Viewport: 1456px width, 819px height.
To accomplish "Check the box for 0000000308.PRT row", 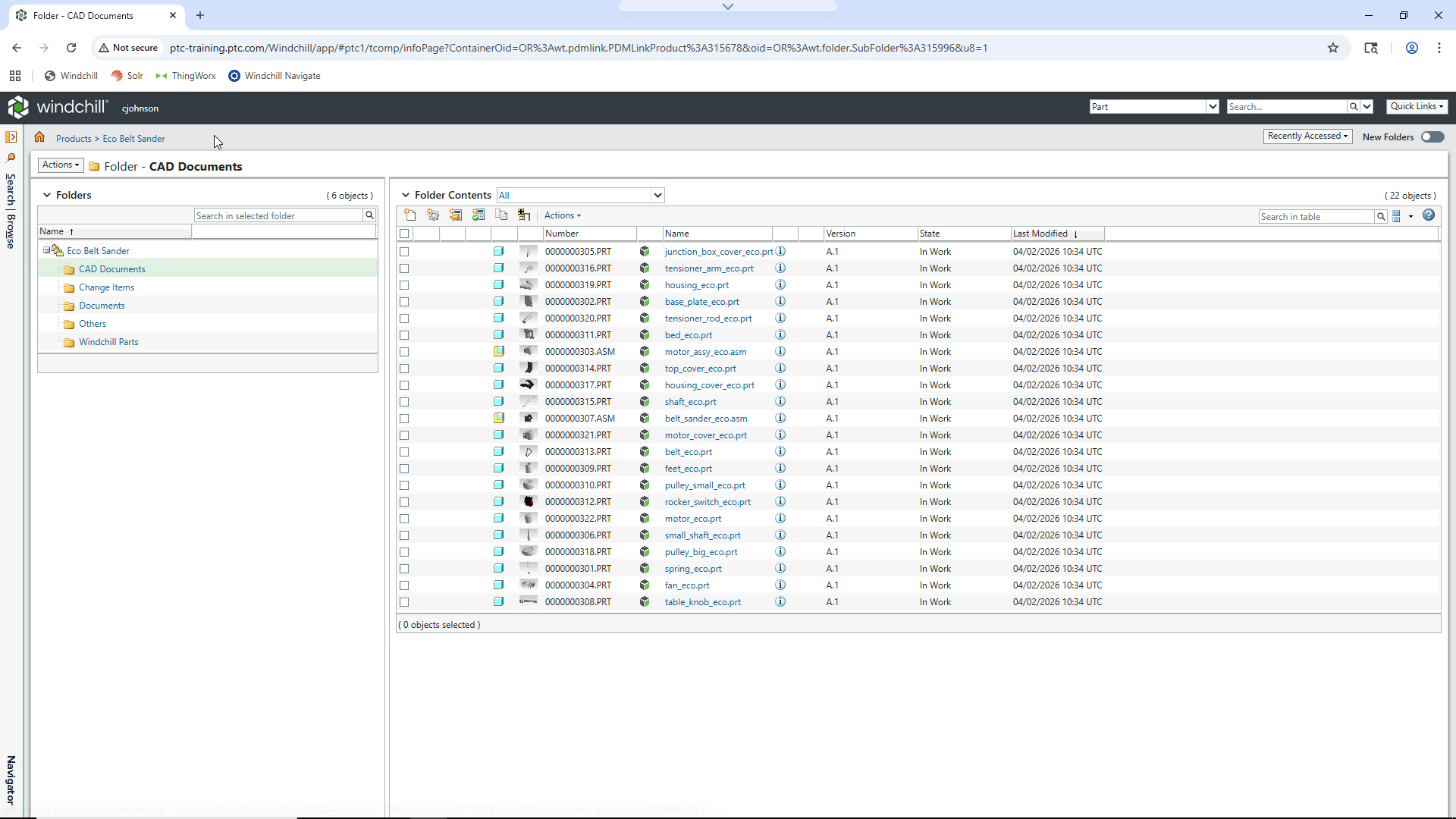I will (x=404, y=602).
